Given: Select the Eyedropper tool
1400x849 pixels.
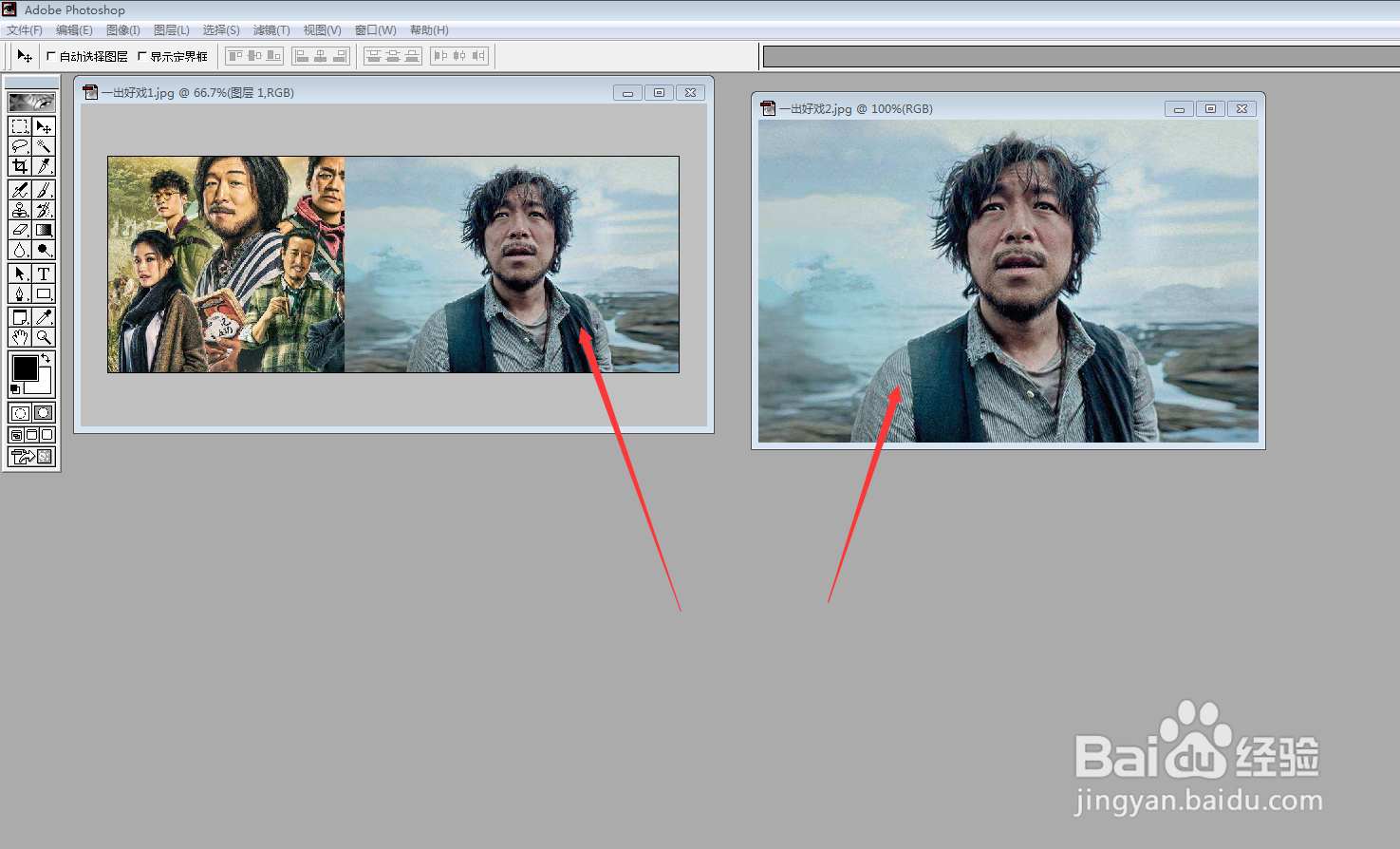Looking at the screenshot, I should pyautogui.click(x=44, y=317).
